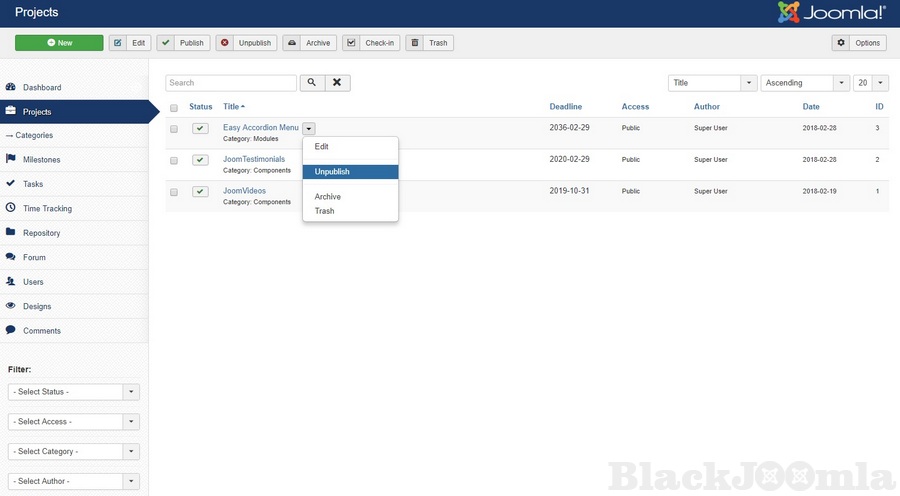This screenshot has width=900, height=496.
Task: Toggle published status of JoomTestimonials
Action: 201,160
